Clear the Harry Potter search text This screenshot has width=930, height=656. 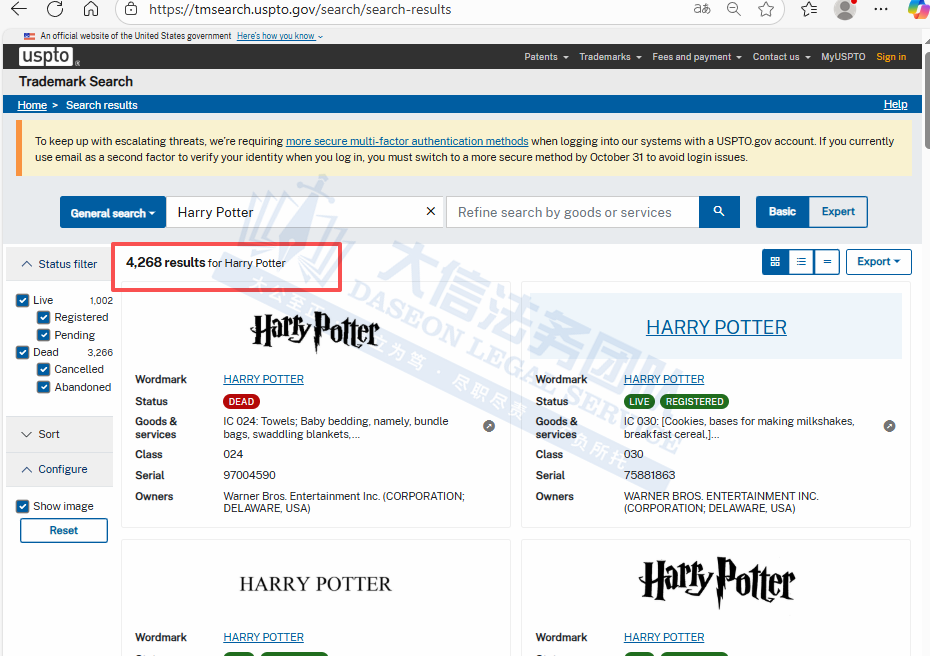[x=431, y=211]
